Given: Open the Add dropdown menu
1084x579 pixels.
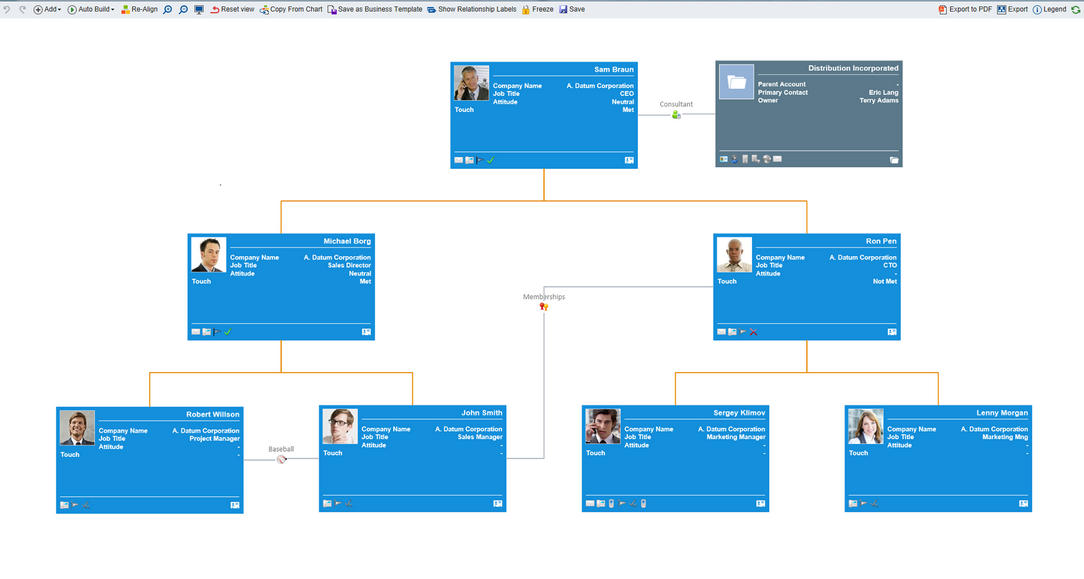Looking at the screenshot, I should pos(47,9).
